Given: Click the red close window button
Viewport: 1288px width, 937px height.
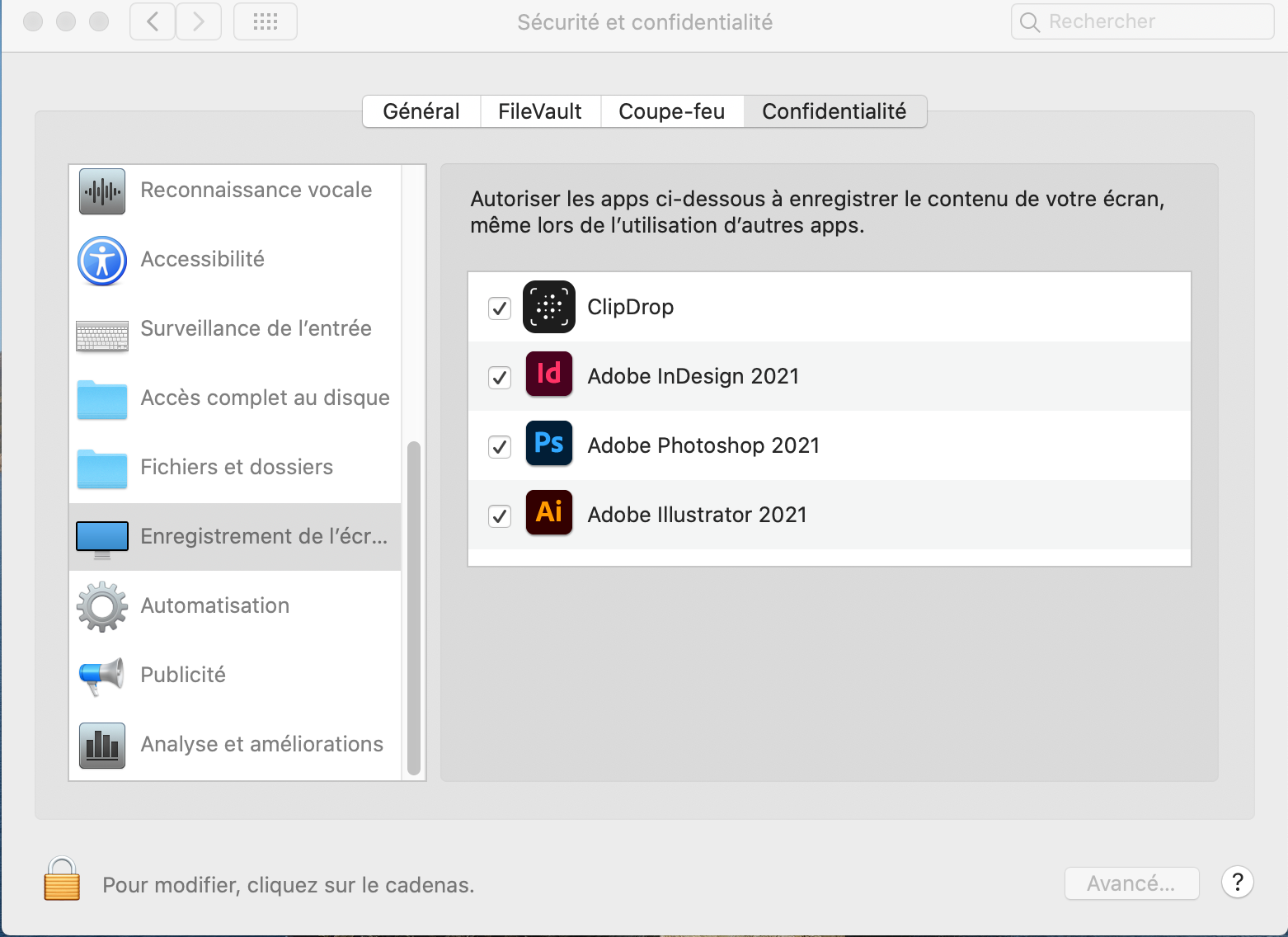Looking at the screenshot, I should point(33,21).
